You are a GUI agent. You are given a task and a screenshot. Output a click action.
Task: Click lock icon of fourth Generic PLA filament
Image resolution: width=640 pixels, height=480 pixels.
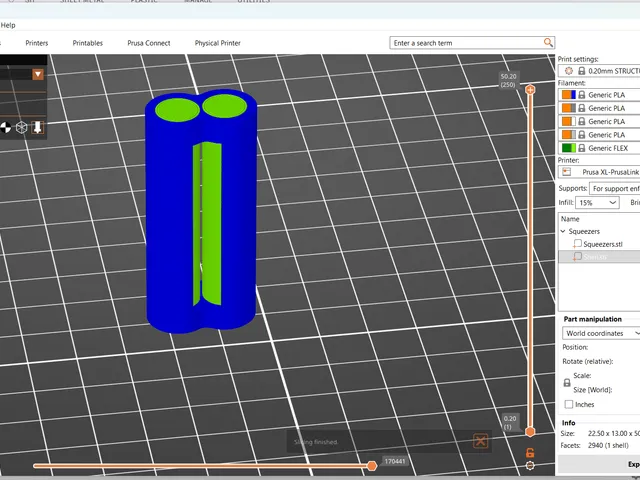[582, 135]
